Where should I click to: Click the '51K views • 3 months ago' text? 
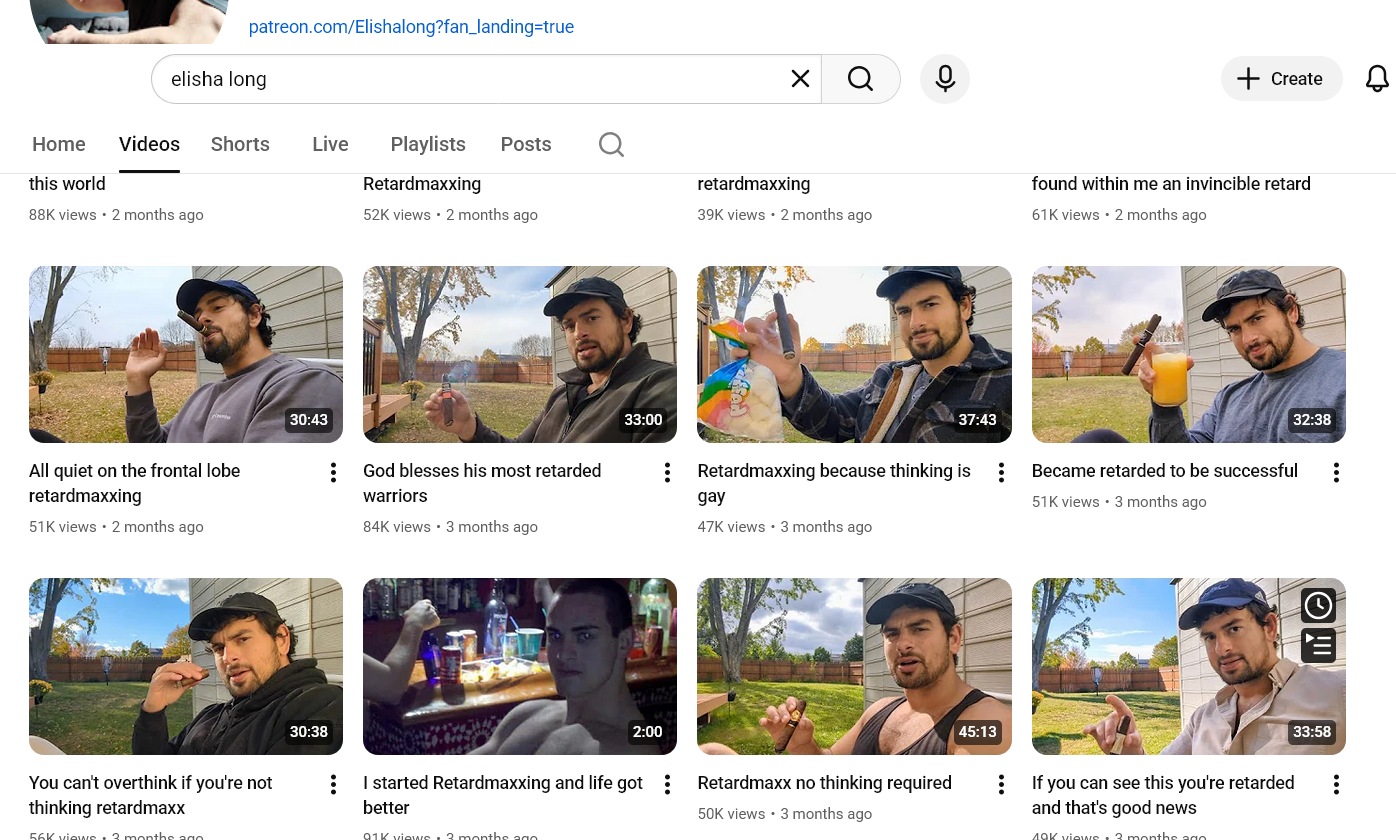(1119, 502)
